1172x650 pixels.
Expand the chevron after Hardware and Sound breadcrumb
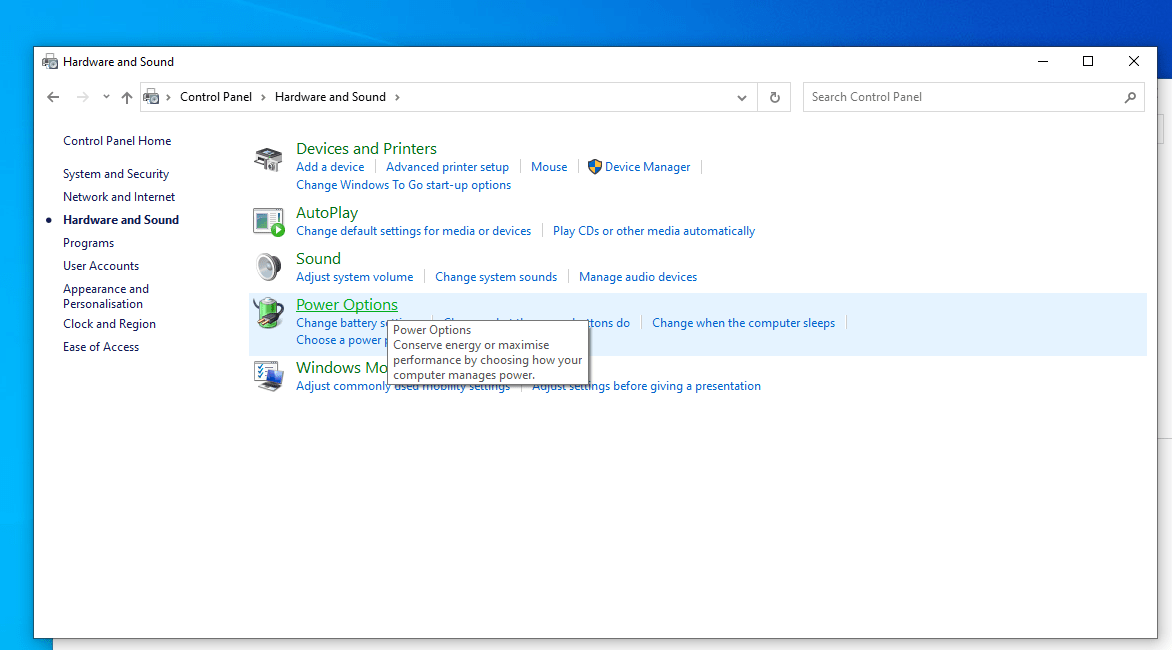(397, 97)
